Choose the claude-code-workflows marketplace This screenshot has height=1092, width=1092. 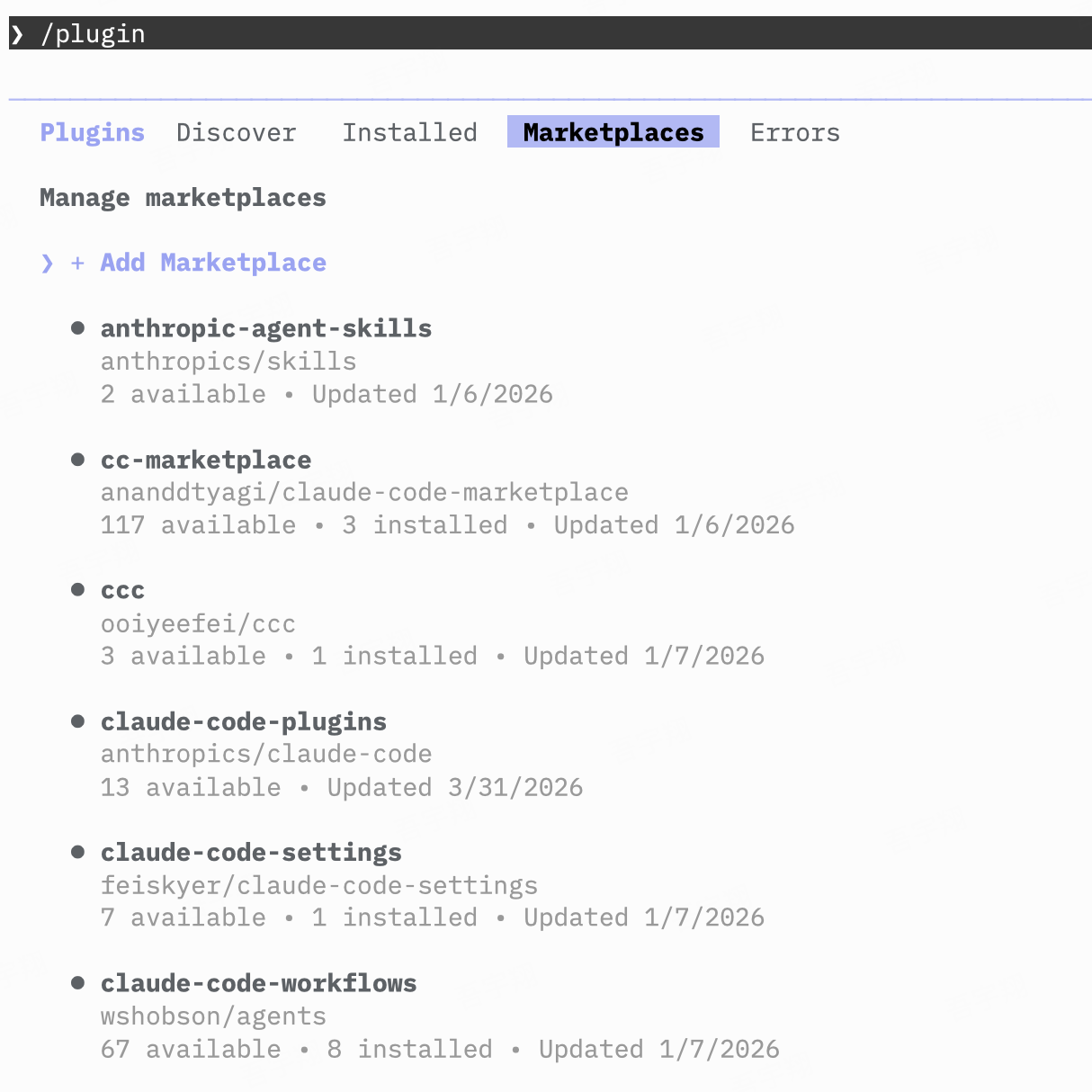click(258, 983)
